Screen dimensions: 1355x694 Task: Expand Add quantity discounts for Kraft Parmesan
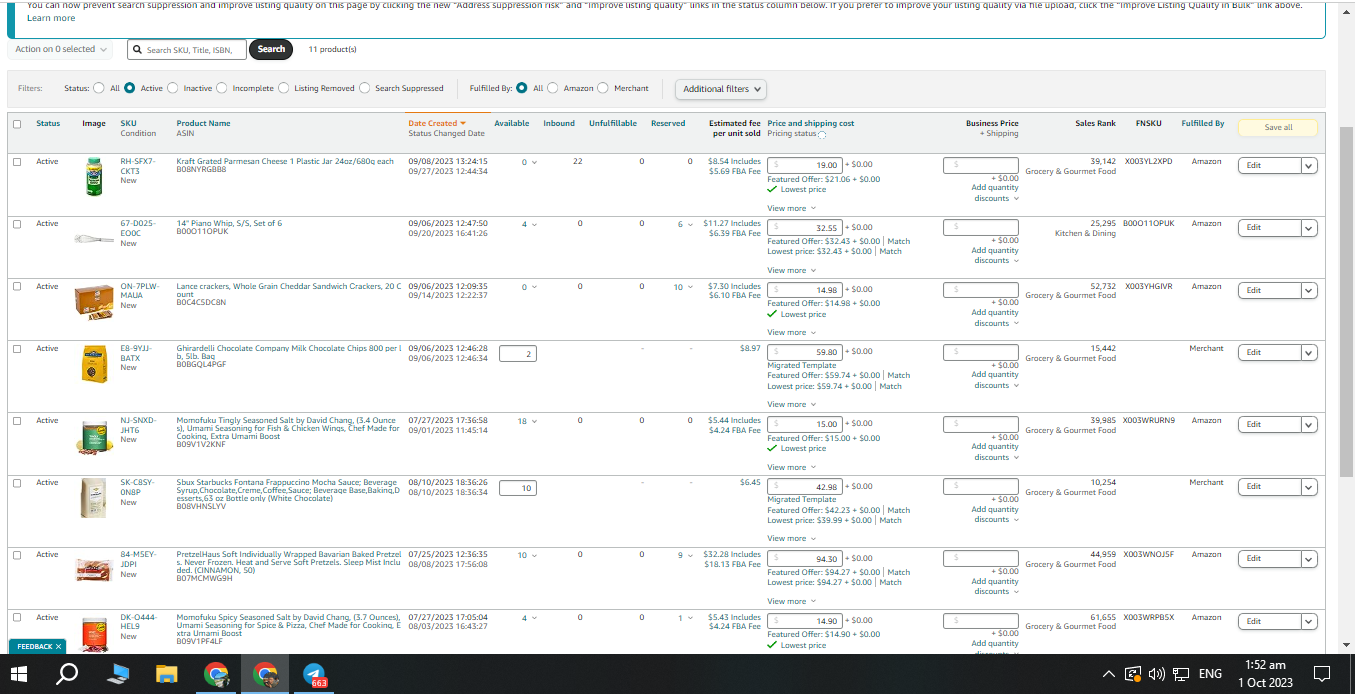(x=995, y=193)
